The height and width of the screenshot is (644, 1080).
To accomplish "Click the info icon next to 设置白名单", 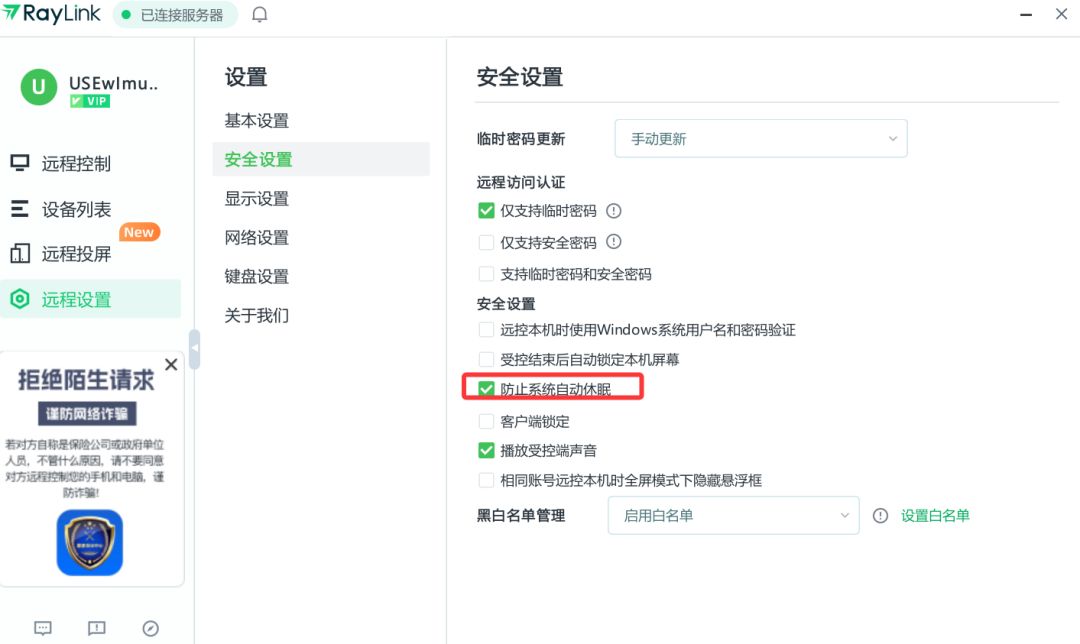I will point(880,516).
